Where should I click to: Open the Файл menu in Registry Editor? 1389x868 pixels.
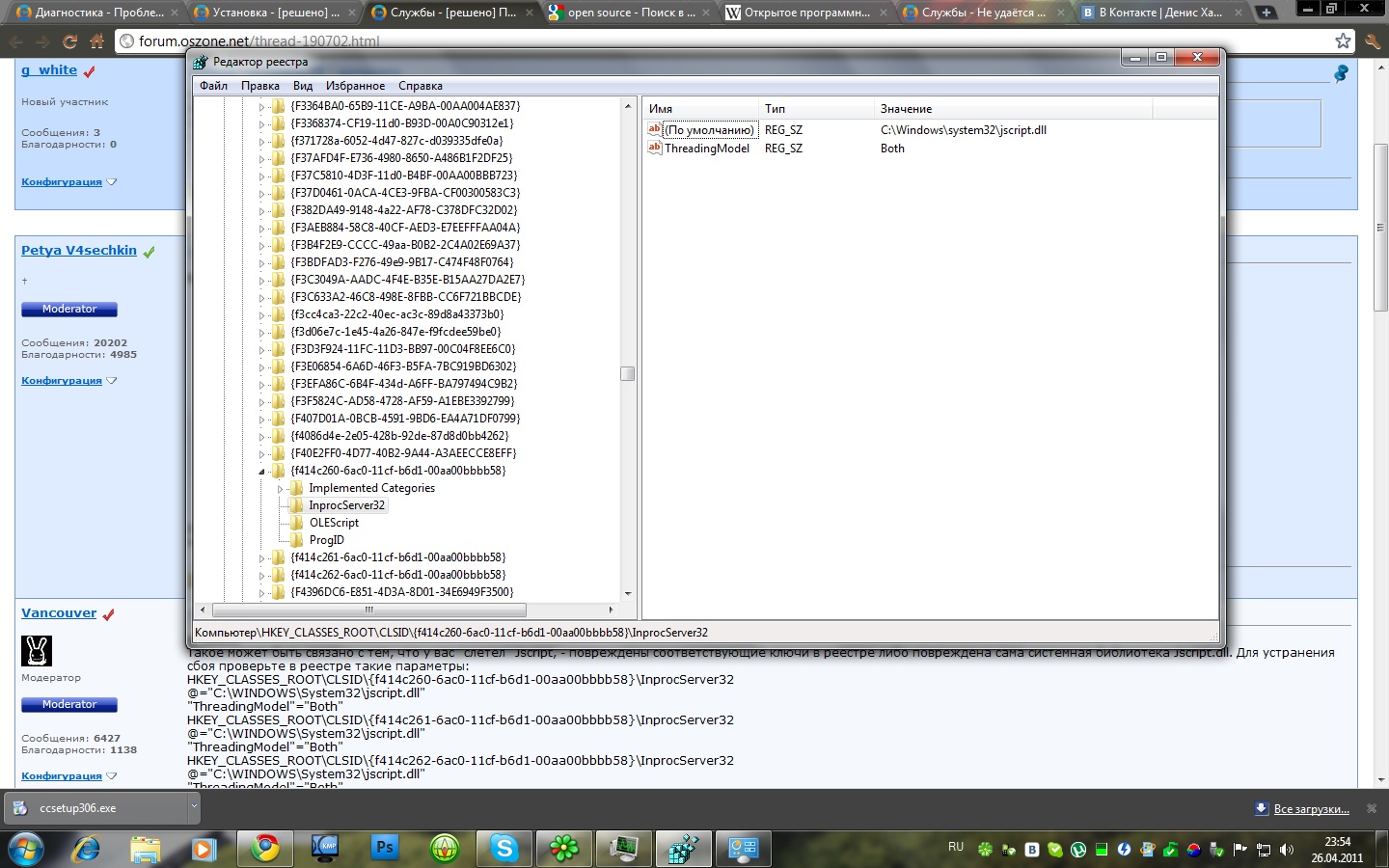213,86
